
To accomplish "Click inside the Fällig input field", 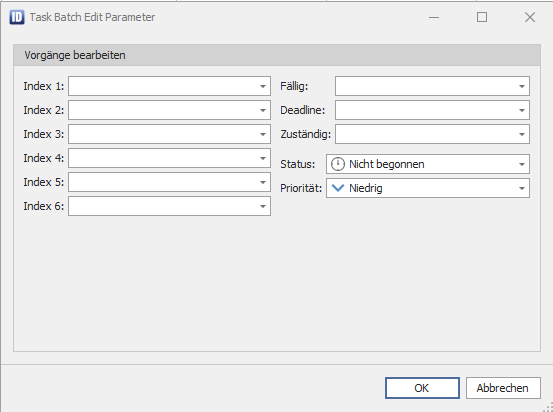I will pos(432,86).
